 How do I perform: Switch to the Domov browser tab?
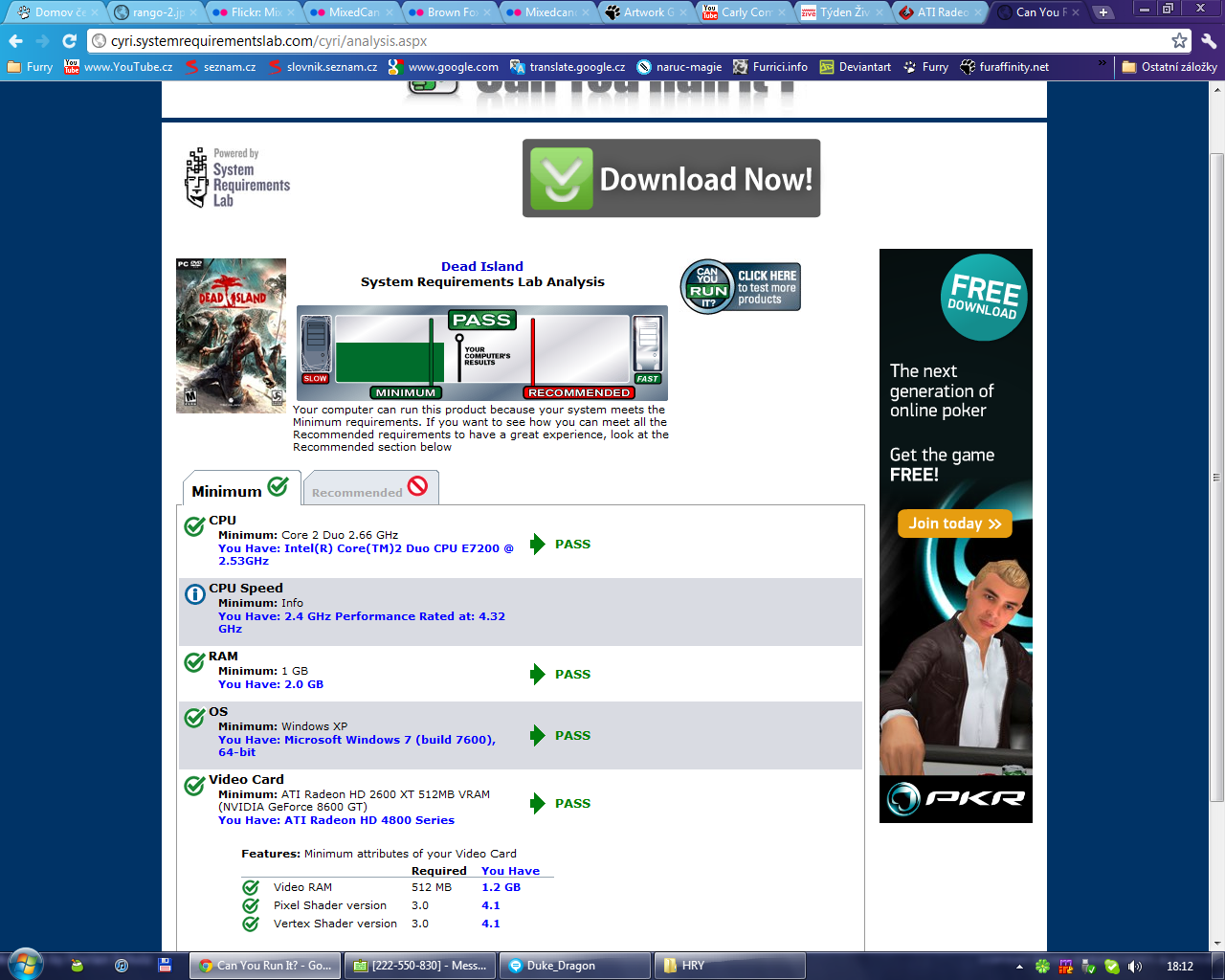57,12
